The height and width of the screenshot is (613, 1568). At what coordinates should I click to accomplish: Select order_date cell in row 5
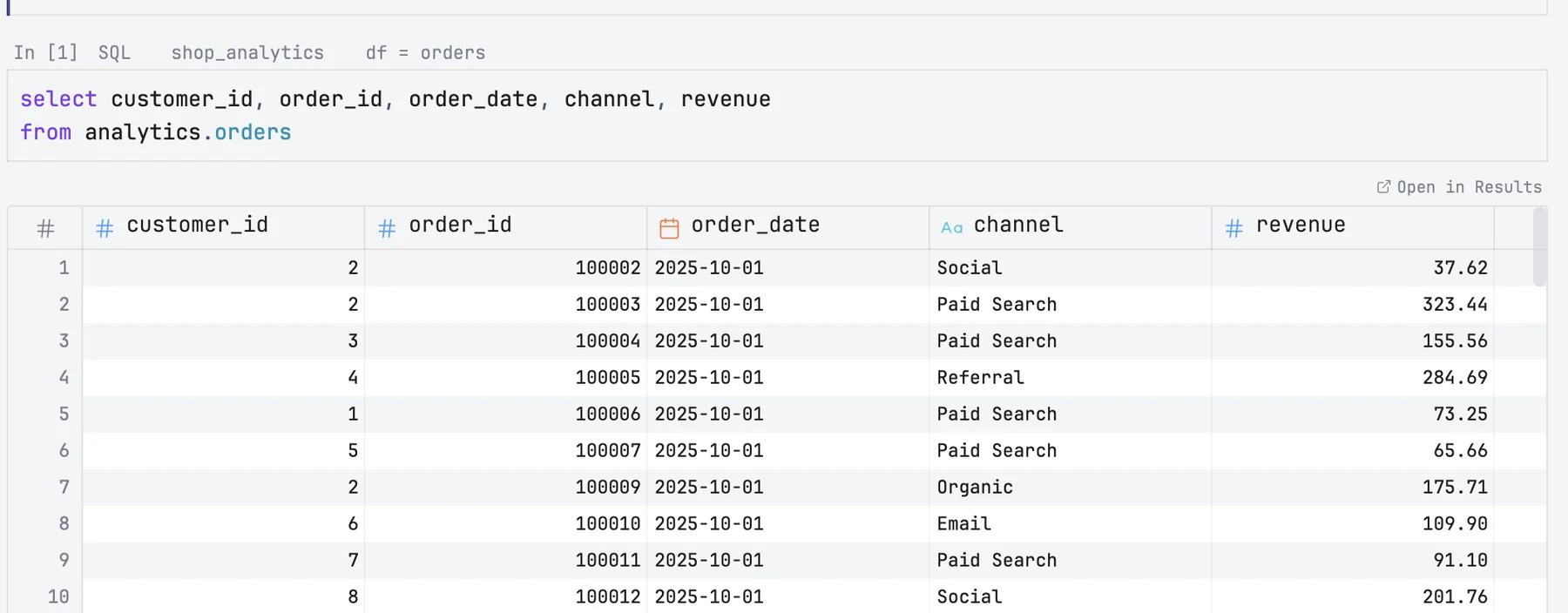point(787,414)
